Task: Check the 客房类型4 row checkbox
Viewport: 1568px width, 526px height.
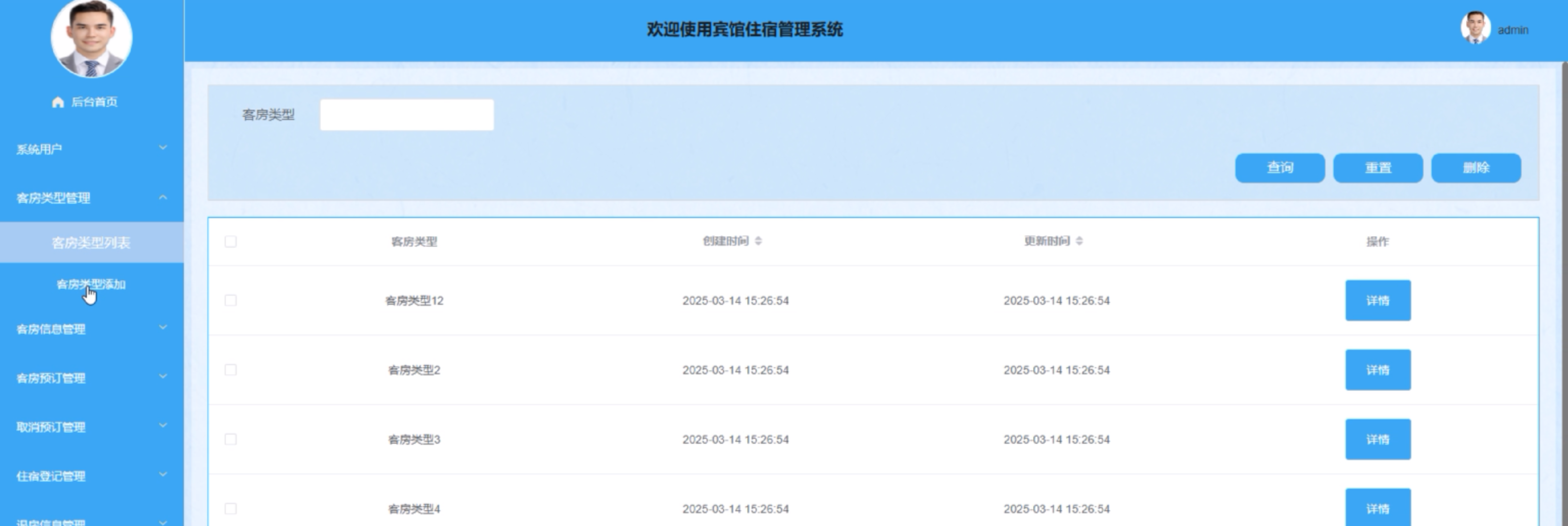Action: click(231, 508)
